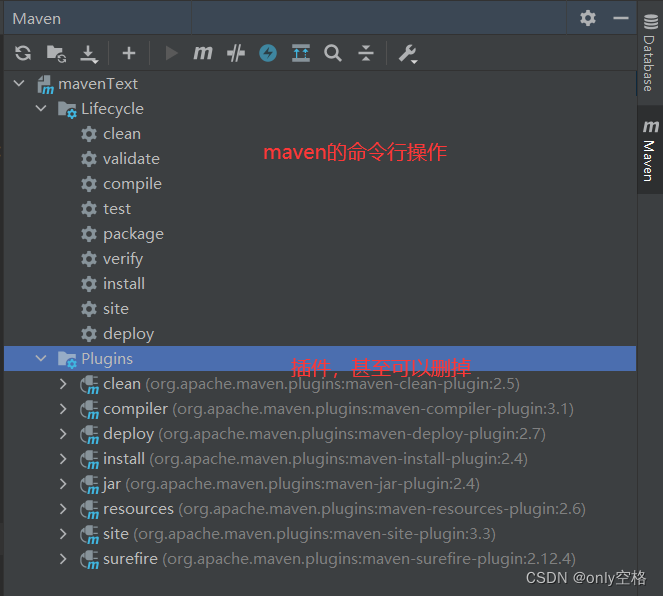Collapse all tree nodes icon
Viewport: 663px width, 596px height.
tap(366, 53)
